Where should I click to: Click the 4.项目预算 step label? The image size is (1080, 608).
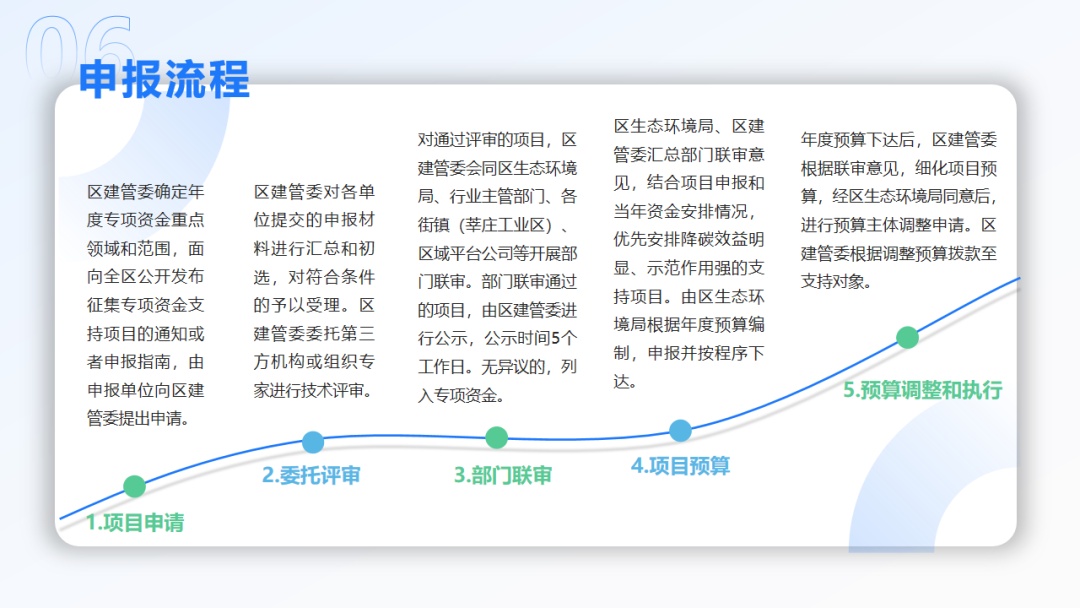click(680, 466)
